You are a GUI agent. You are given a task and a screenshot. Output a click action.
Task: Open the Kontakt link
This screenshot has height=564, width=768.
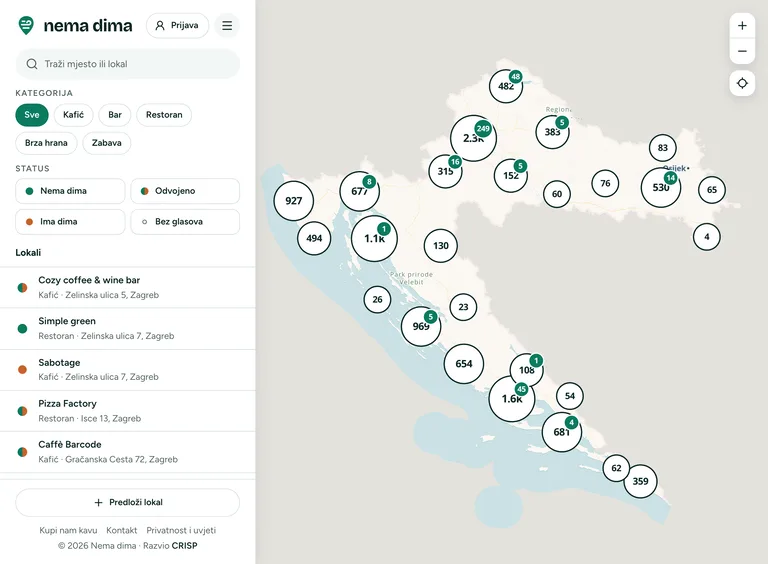pyautogui.click(x=121, y=530)
